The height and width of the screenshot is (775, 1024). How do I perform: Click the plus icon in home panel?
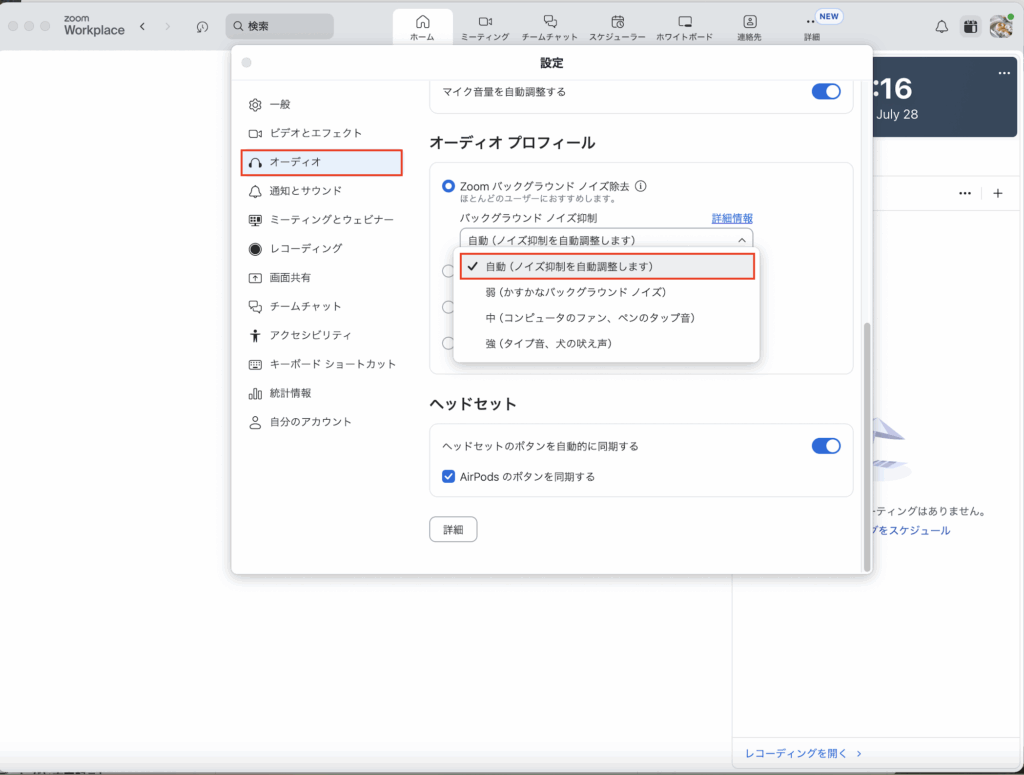[998, 193]
